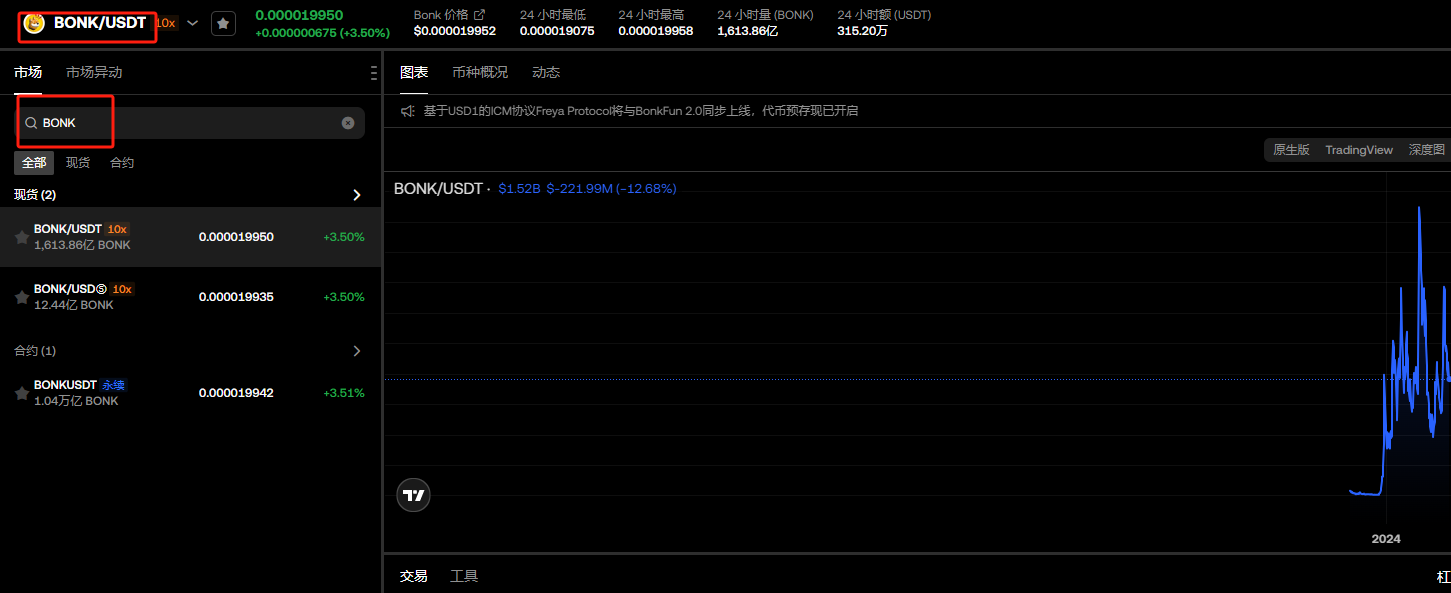Select the 全部 filter
Screen dimensions: 1451x593
34,162
